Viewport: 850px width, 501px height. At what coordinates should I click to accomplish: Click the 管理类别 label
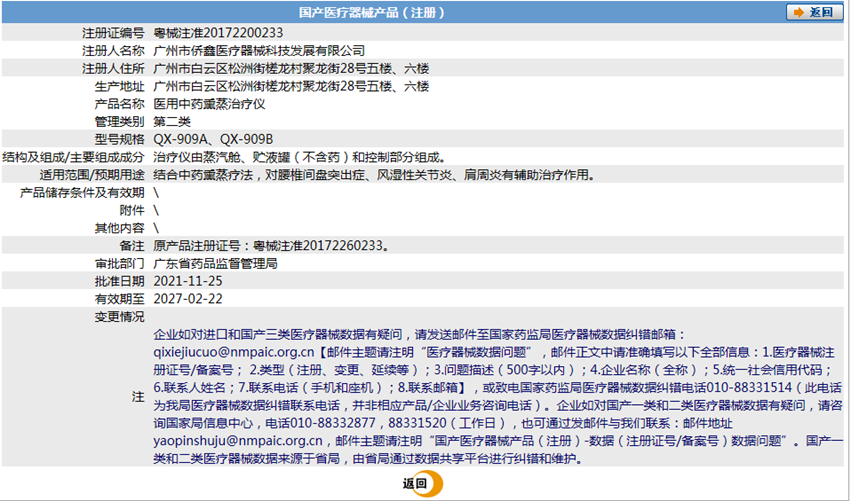click(x=119, y=122)
